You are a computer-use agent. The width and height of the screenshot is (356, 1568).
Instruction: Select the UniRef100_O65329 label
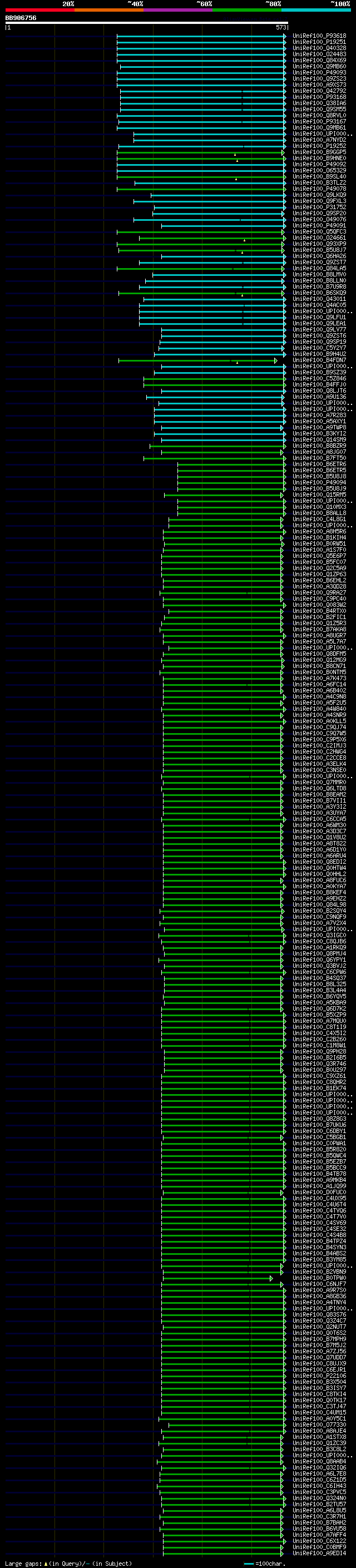coord(319,170)
